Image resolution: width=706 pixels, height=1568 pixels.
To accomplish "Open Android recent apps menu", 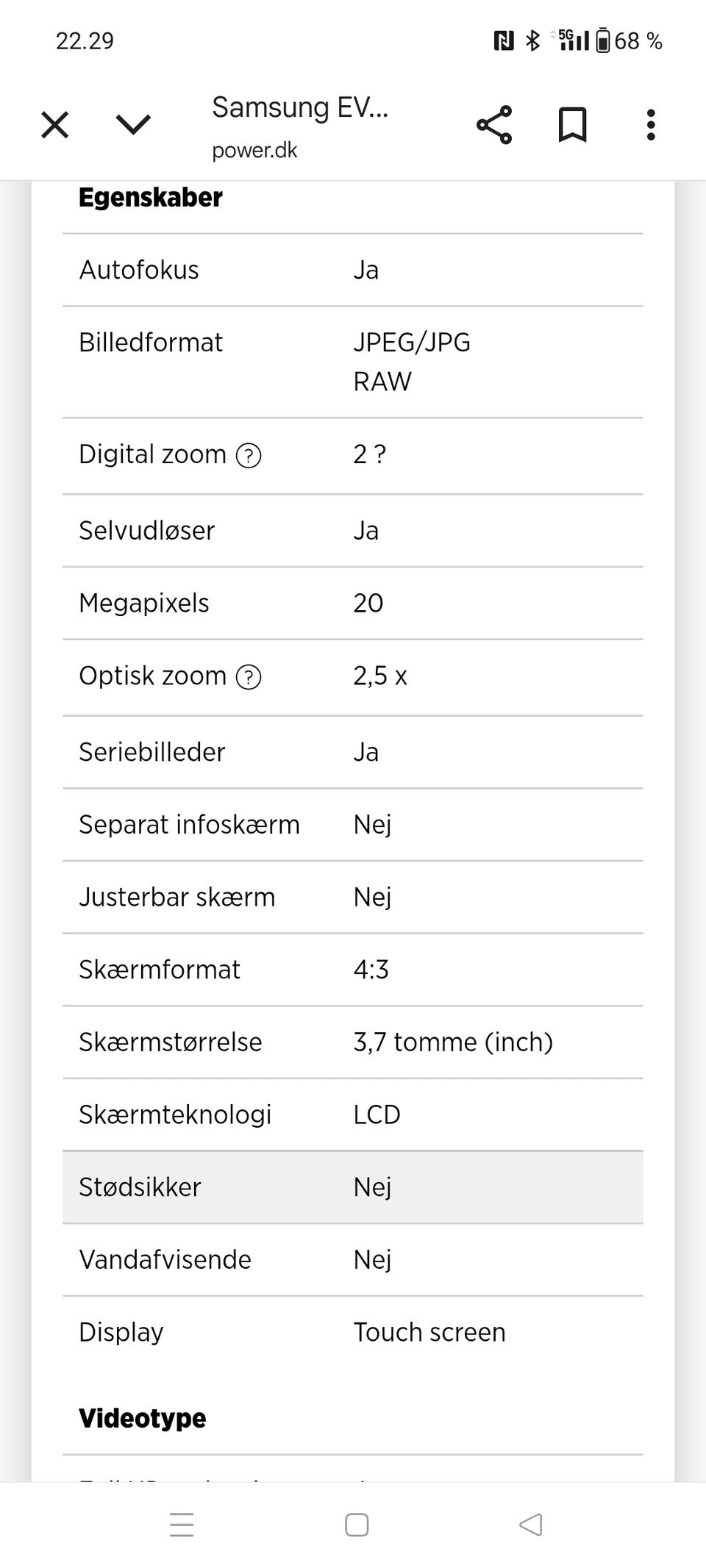I will click(x=182, y=1525).
